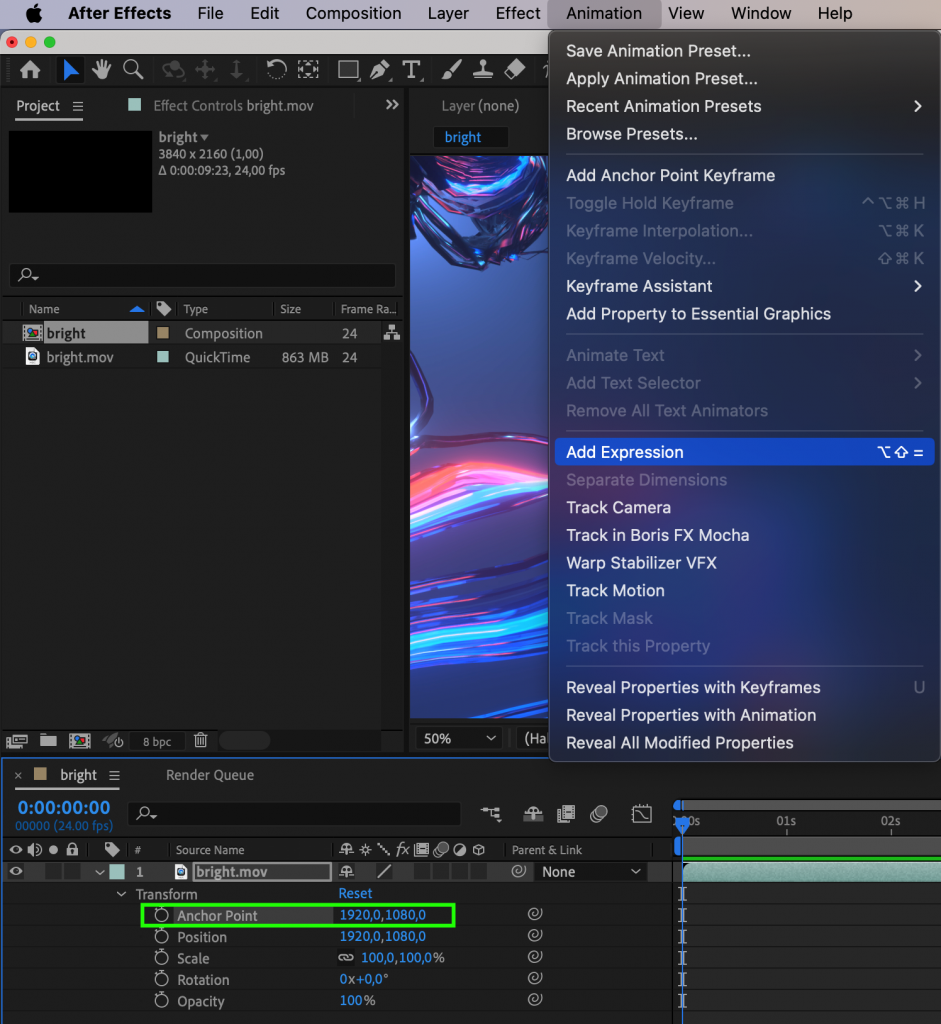Screen dimensions: 941x1024
Task: Activate the Zoom tool
Action: coord(133,70)
